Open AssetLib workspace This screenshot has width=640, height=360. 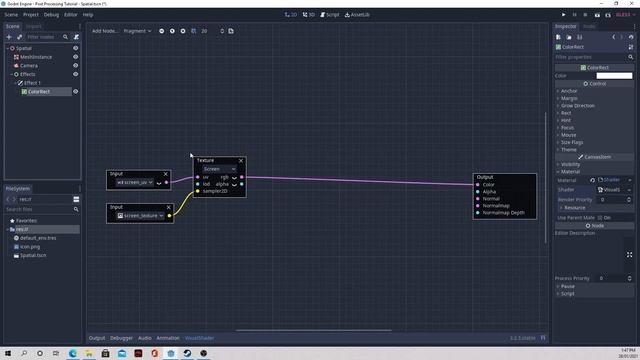tap(357, 15)
